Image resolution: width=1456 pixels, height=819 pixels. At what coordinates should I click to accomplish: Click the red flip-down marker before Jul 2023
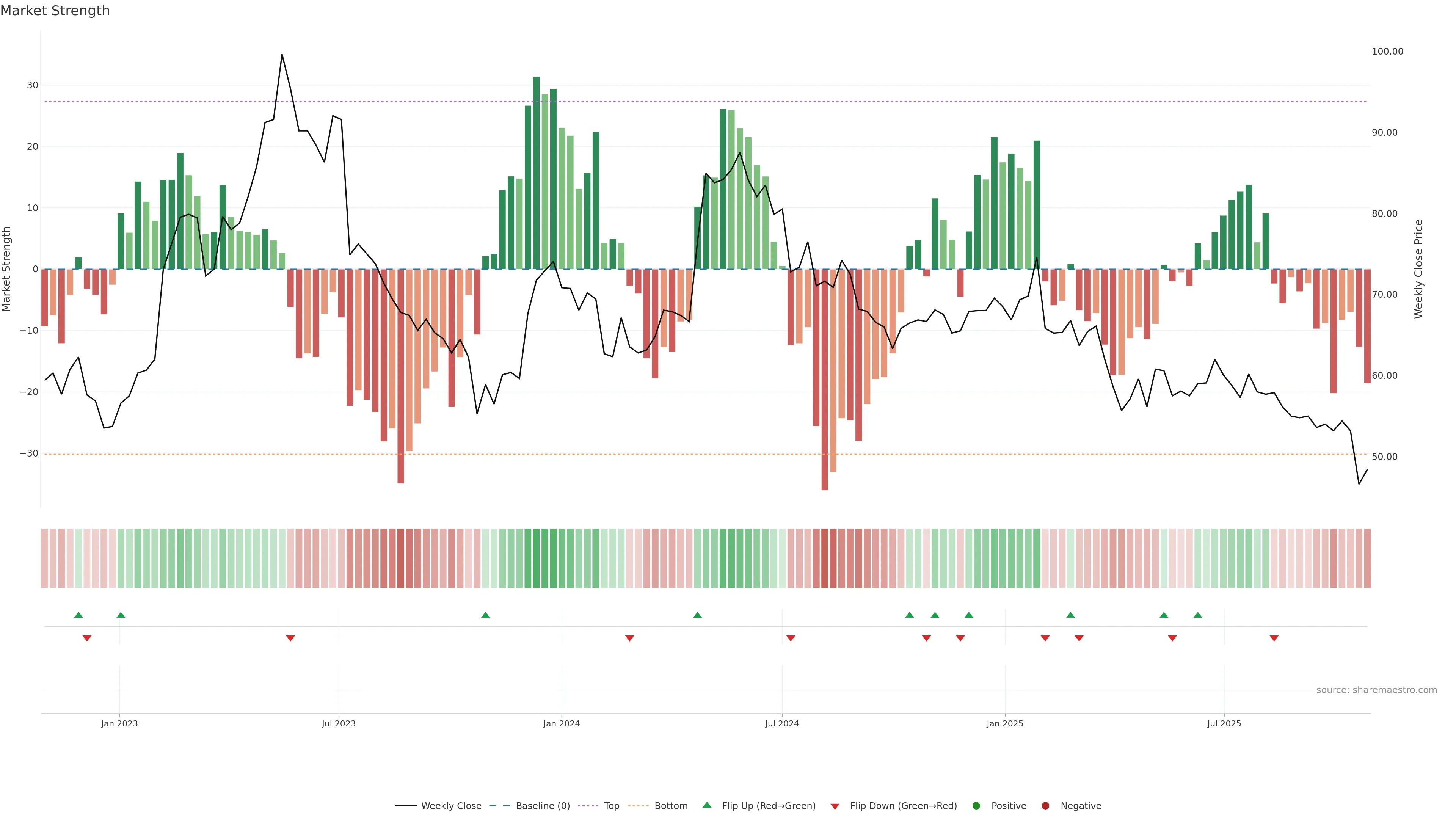[x=290, y=638]
